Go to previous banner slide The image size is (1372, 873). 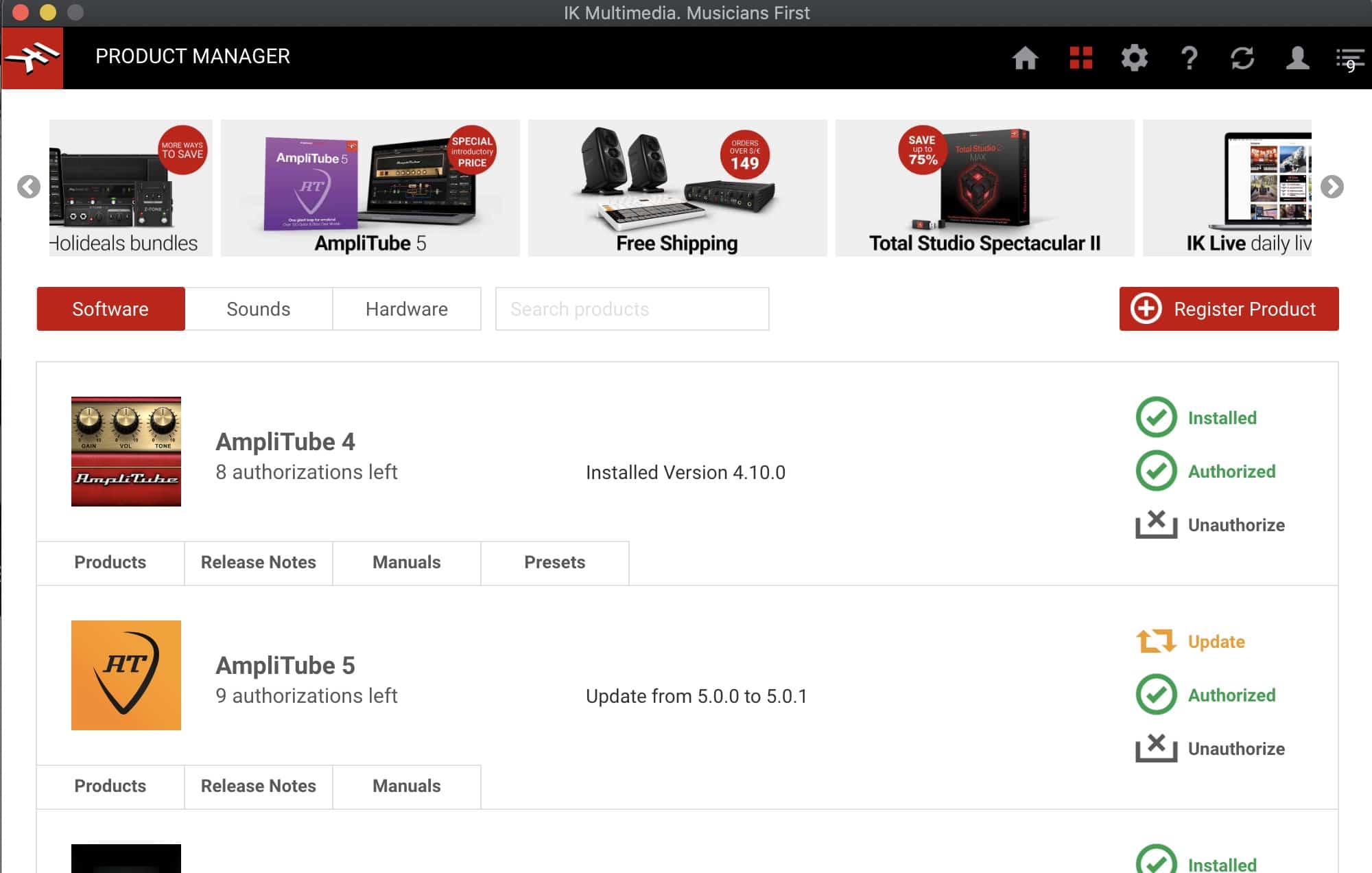[29, 187]
